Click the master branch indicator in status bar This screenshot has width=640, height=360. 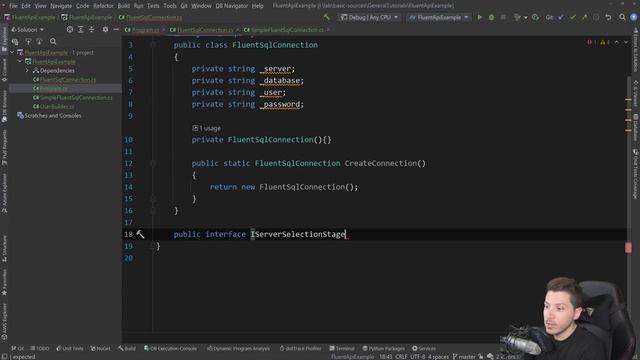pyautogui.click(x=464, y=357)
